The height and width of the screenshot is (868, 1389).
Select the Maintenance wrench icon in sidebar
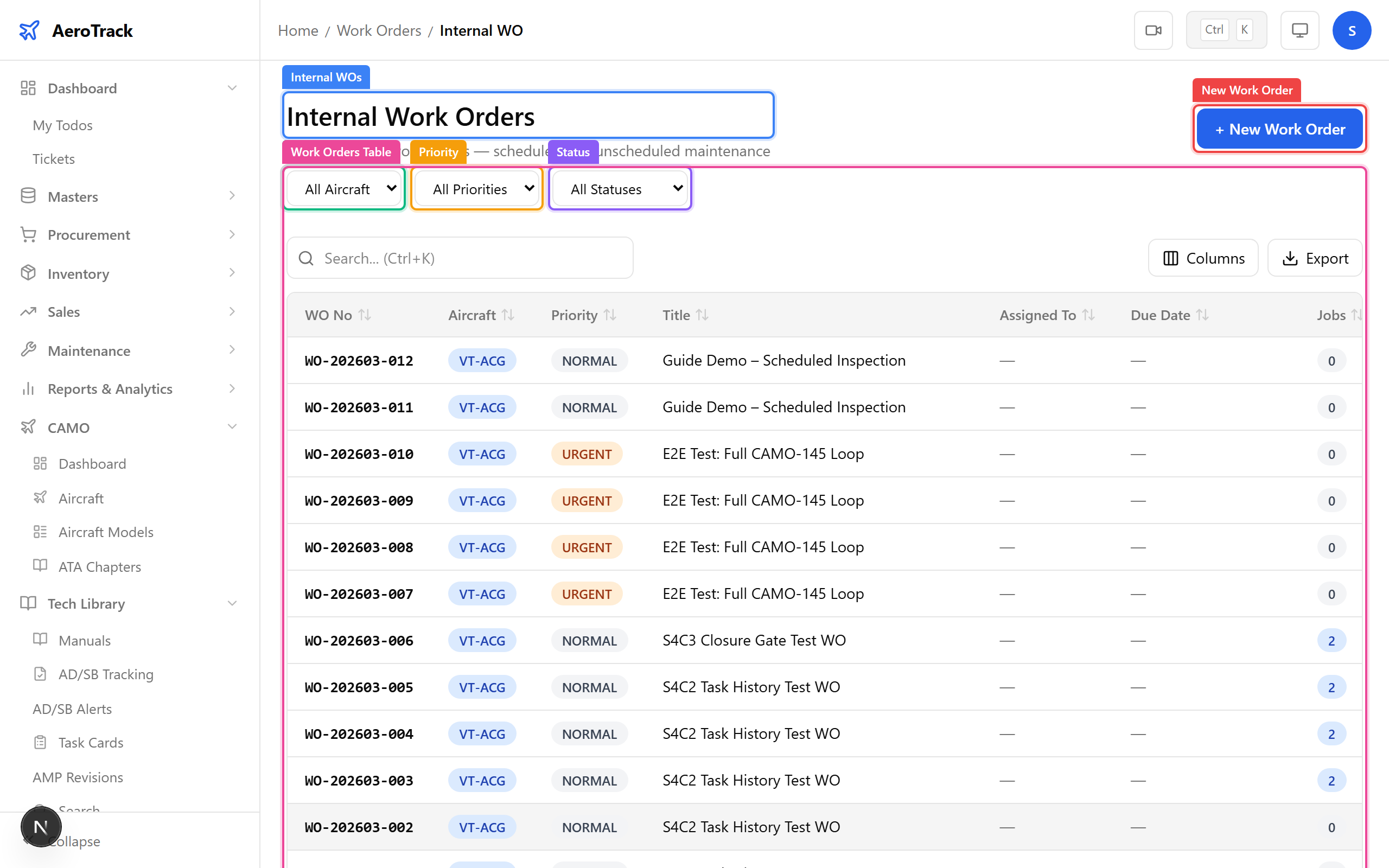29,350
